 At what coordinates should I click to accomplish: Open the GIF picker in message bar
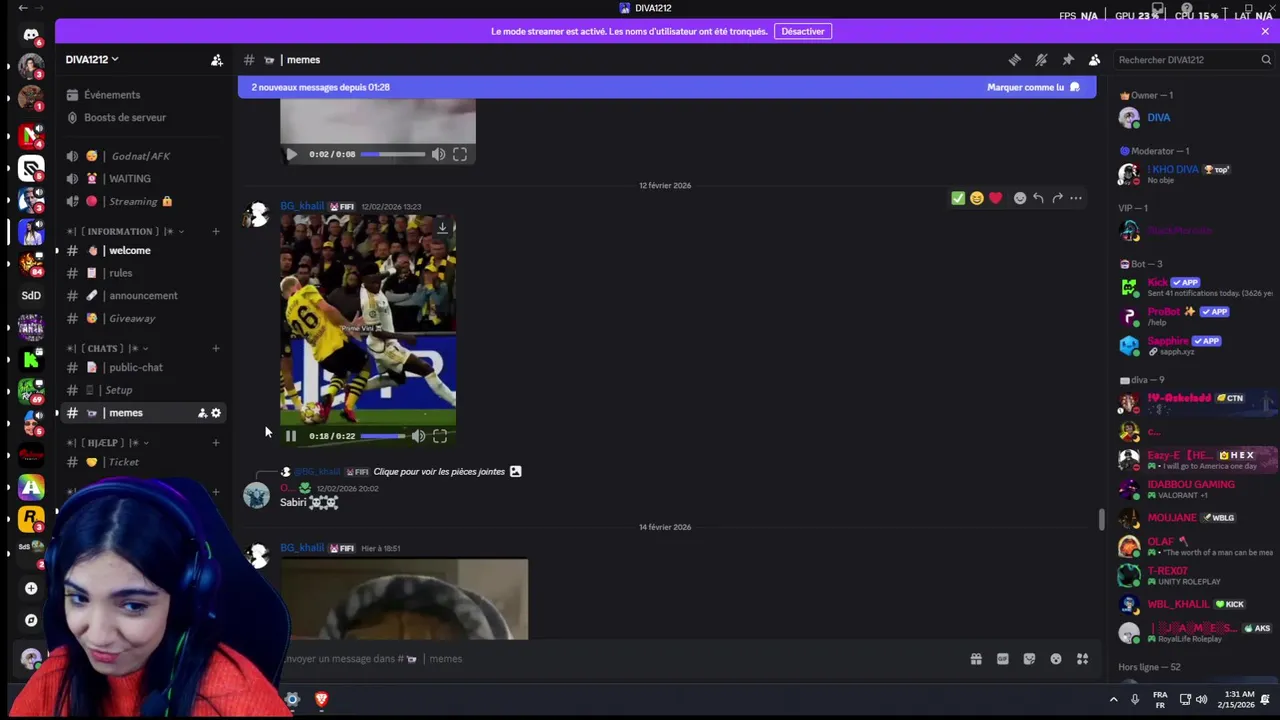pos(1003,659)
